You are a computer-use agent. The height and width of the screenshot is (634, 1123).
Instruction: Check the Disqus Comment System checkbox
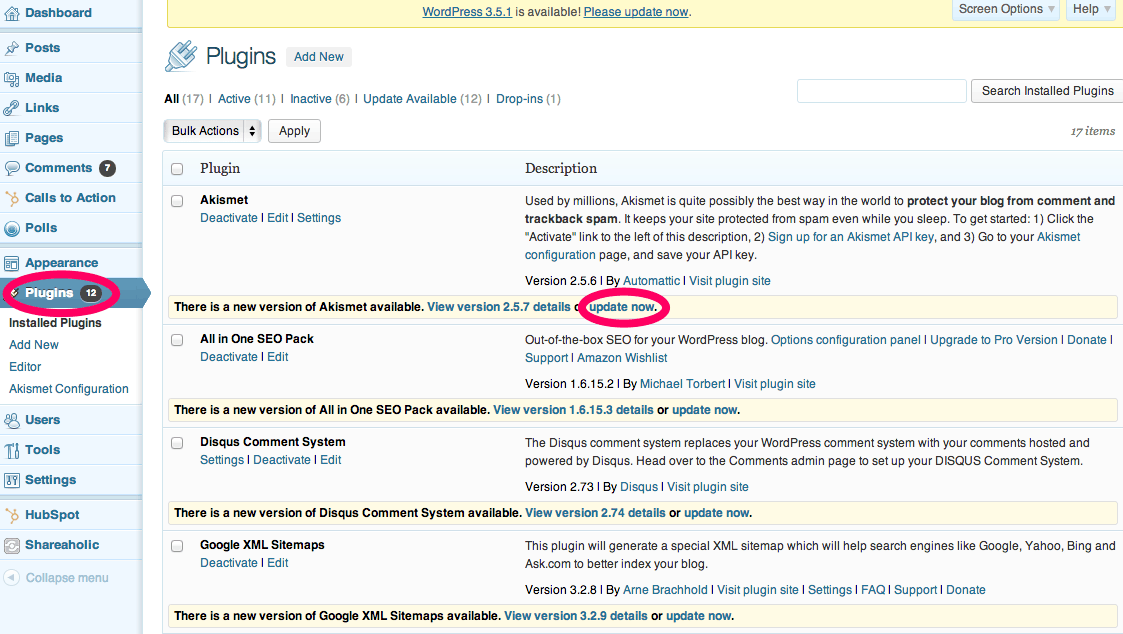177,443
